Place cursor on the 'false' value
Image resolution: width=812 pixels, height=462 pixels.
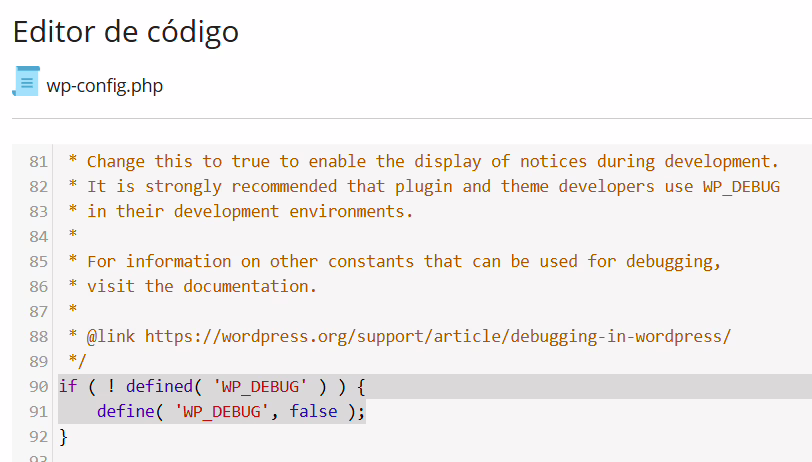coord(313,411)
